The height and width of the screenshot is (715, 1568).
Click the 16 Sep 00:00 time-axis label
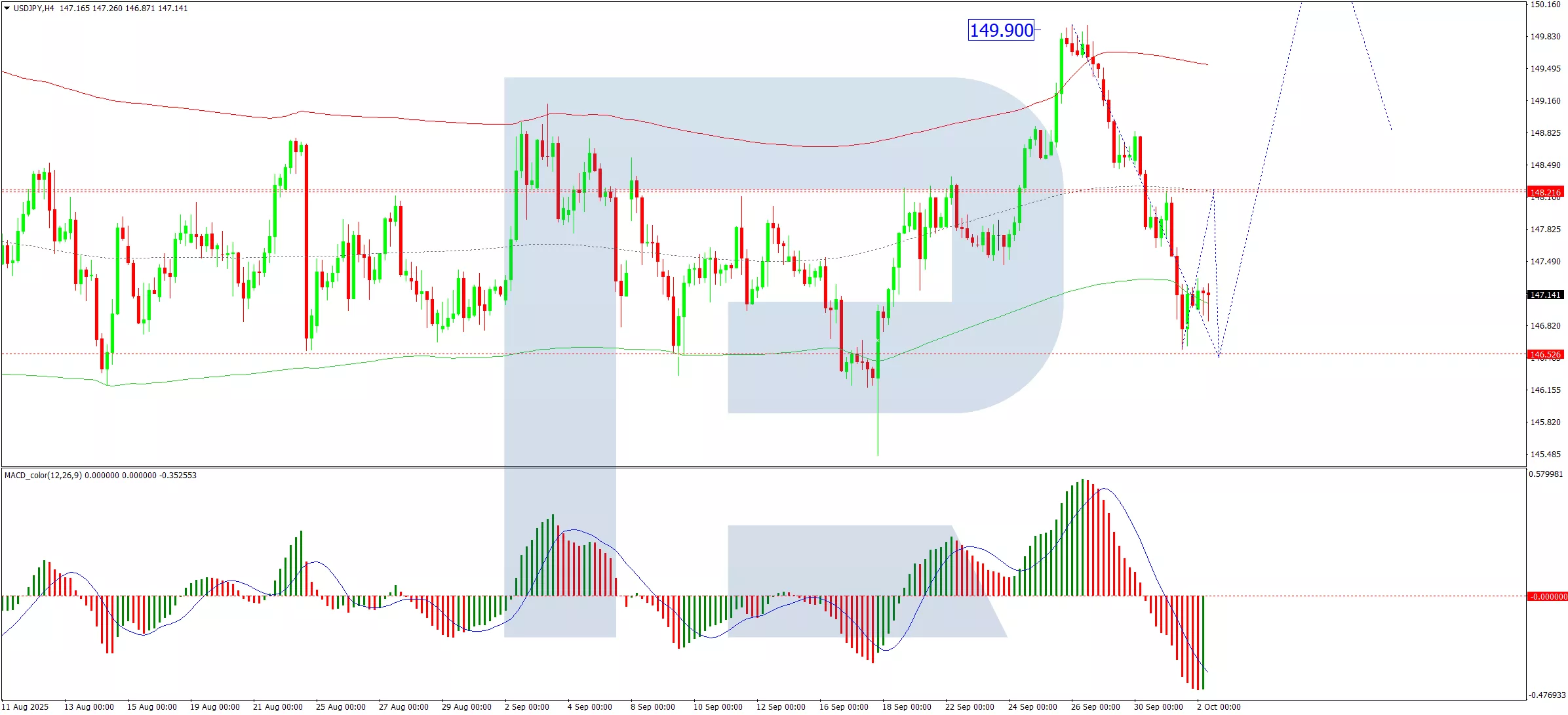click(844, 707)
